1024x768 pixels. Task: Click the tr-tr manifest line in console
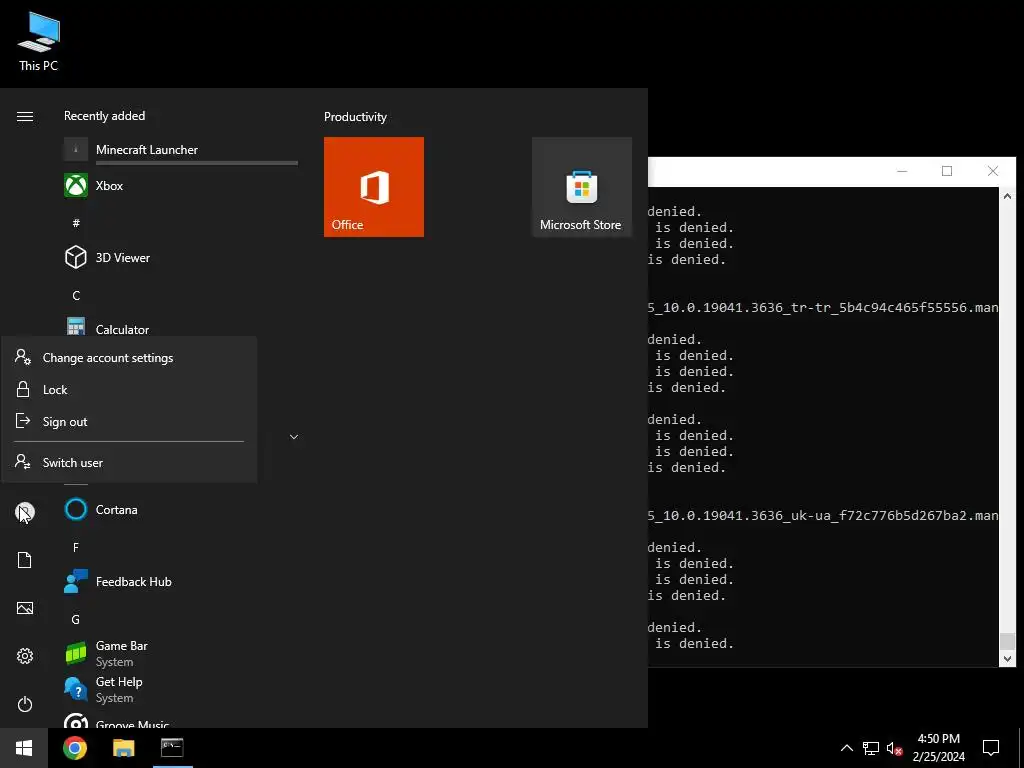point(823,308)
